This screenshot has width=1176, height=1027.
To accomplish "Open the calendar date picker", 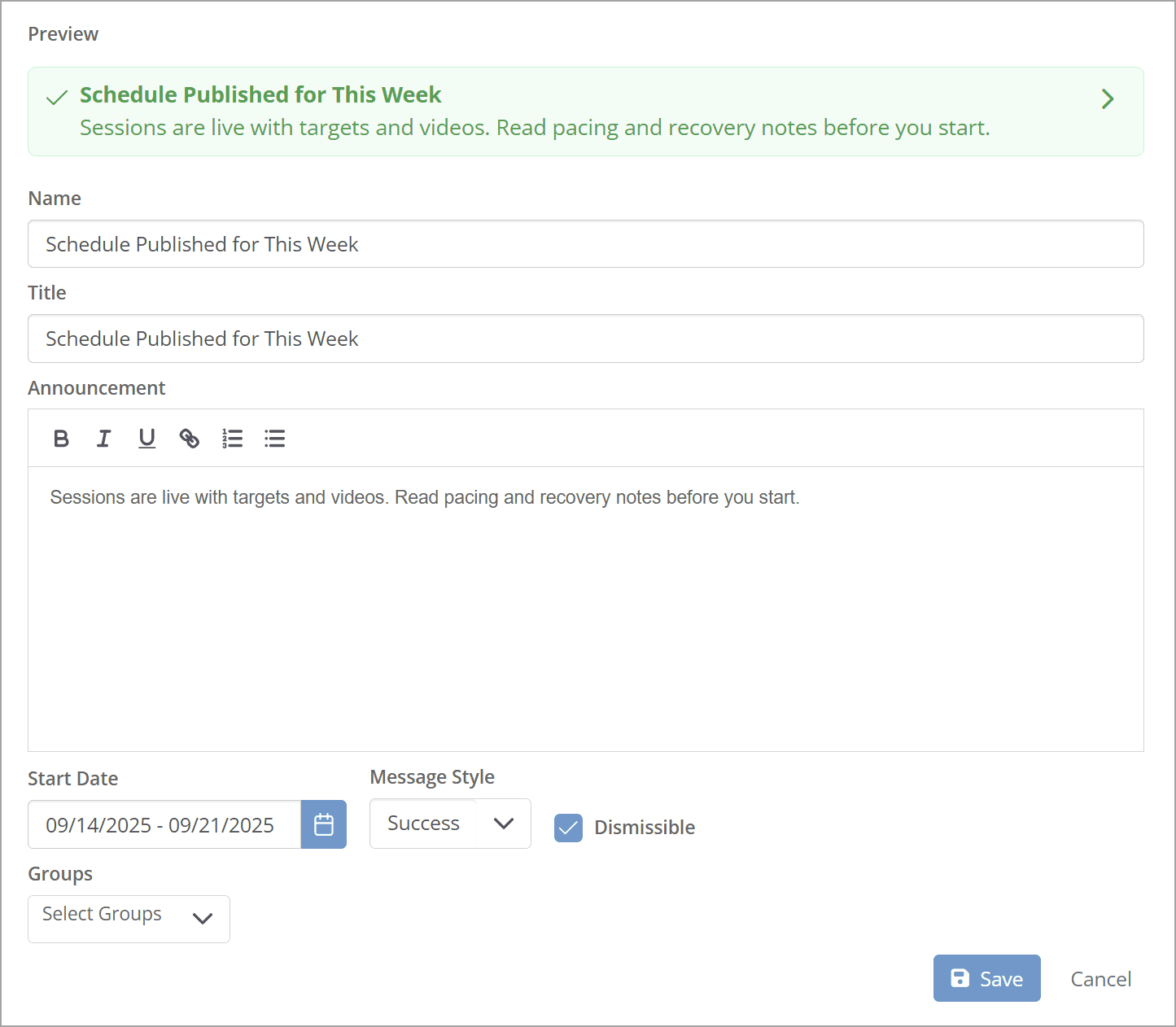I will tap(324, 824).
